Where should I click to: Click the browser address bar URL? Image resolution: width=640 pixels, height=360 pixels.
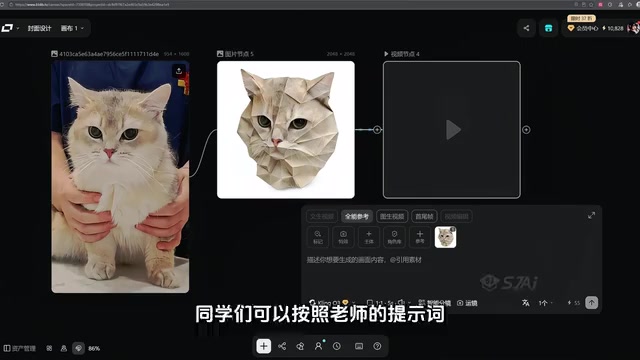tap(92, 4)
